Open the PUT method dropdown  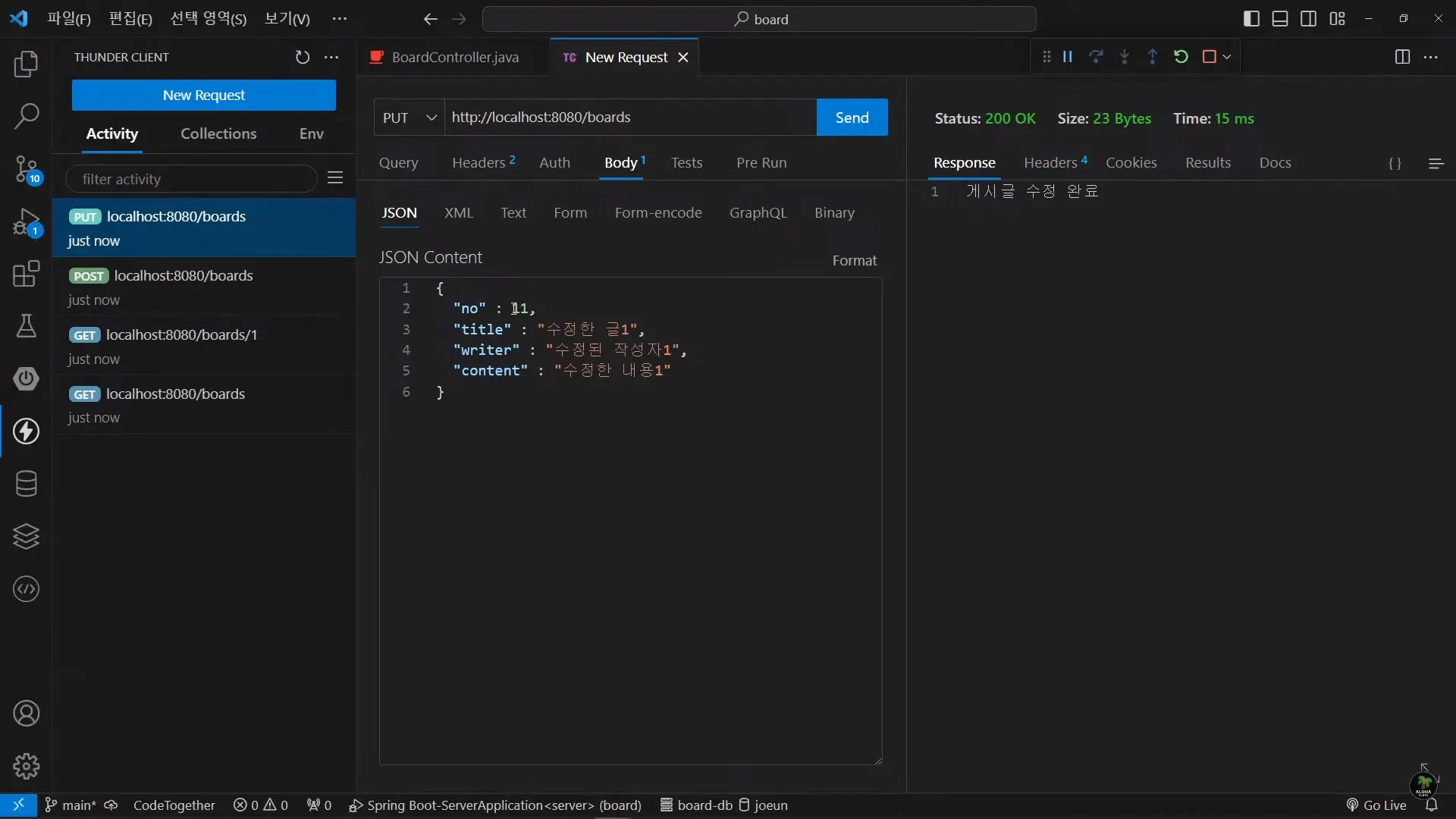pos(409,118)
